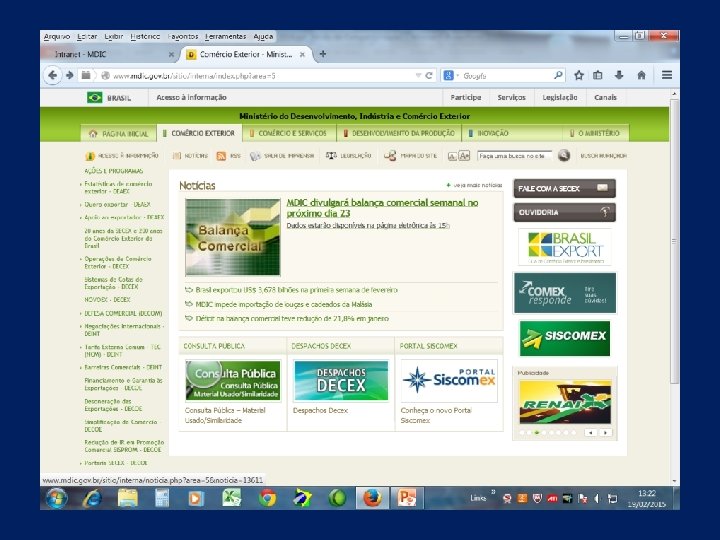The height and width of the screenshot is (540, 720).
Task: Launch Internet Explorer from the taskbar
Action: click(x=92, y=498)
